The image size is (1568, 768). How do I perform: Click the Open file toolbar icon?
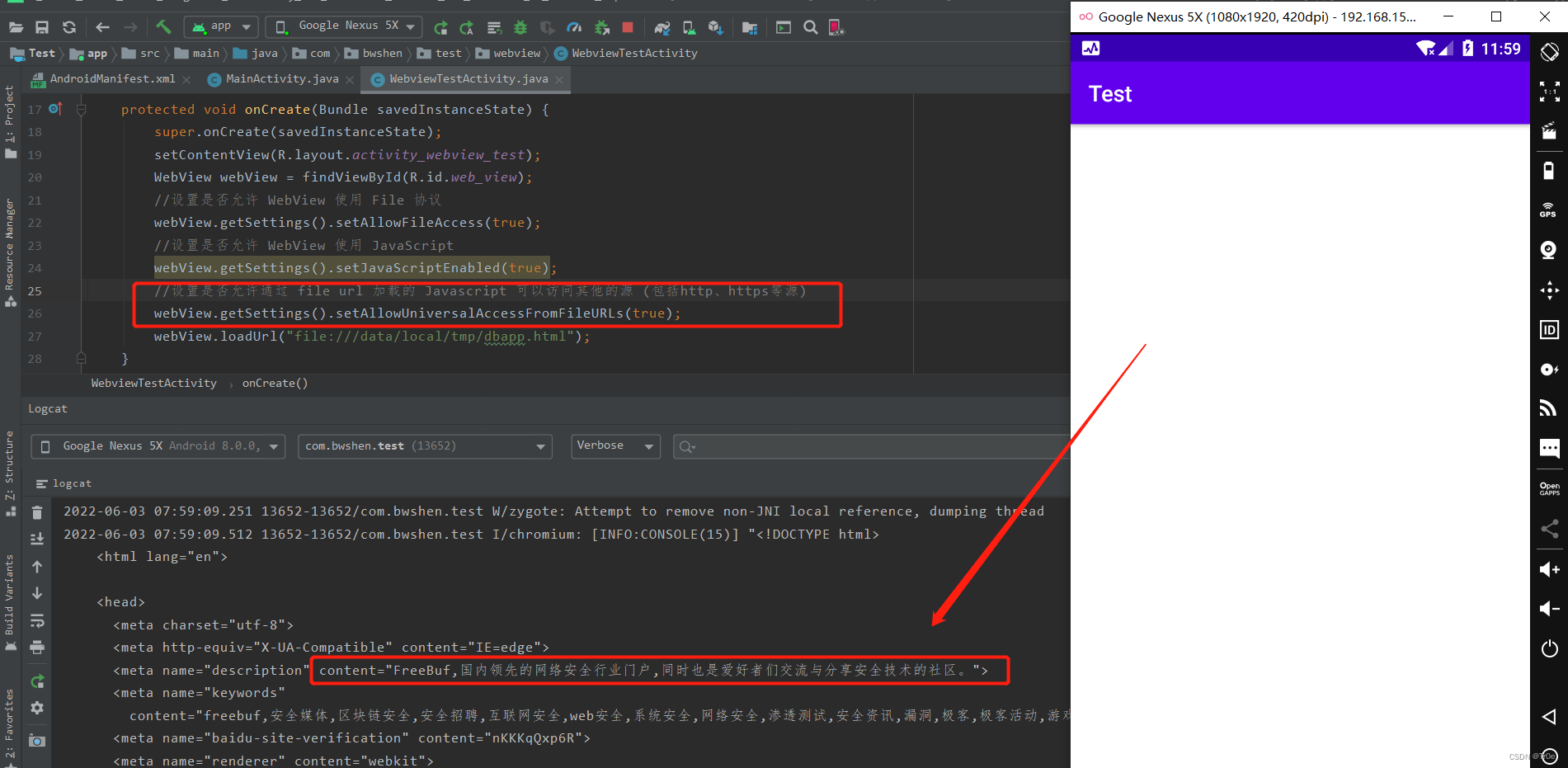point(16,27)
